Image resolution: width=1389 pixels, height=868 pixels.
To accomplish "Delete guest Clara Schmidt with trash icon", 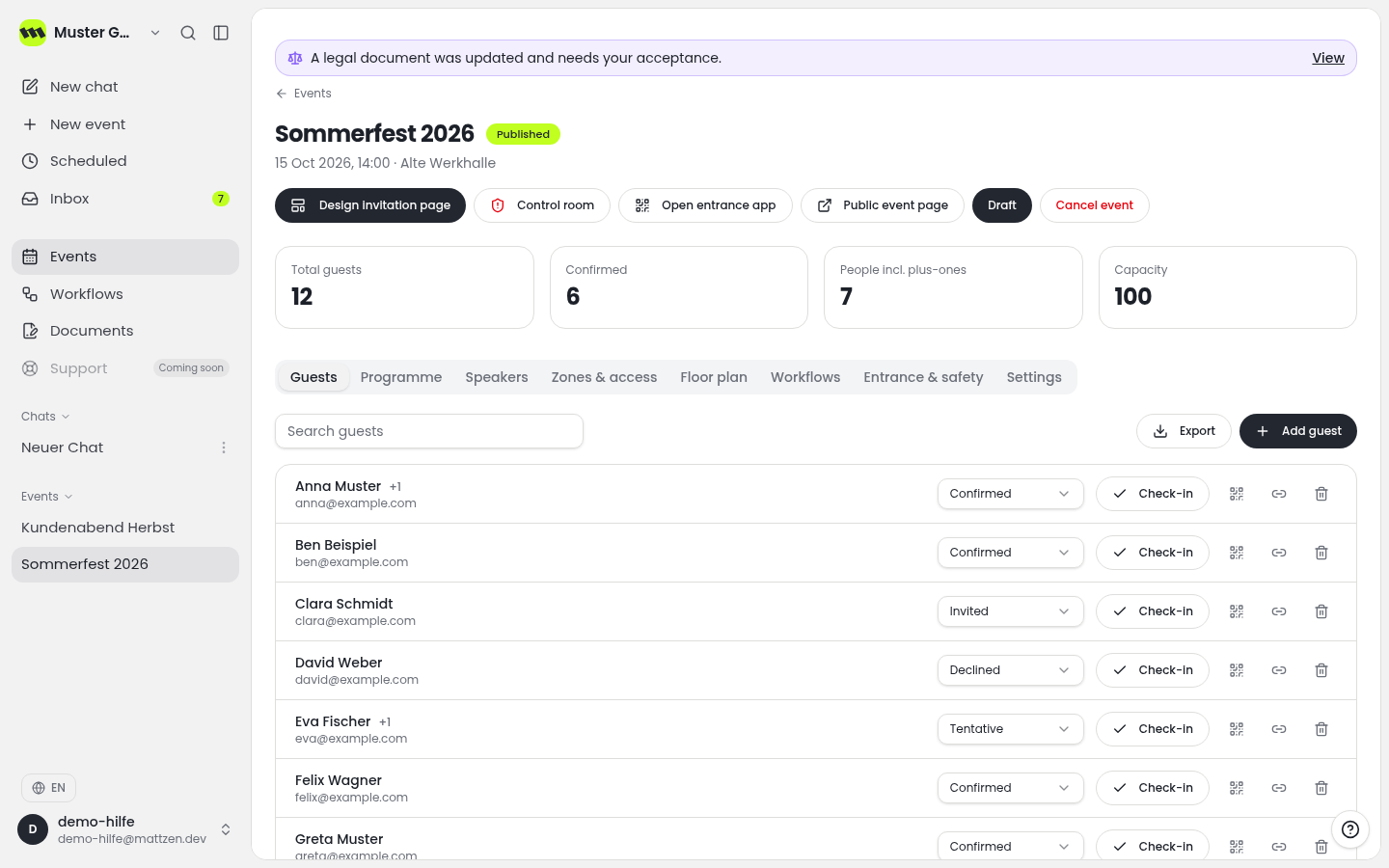I will pos(1321,611).
